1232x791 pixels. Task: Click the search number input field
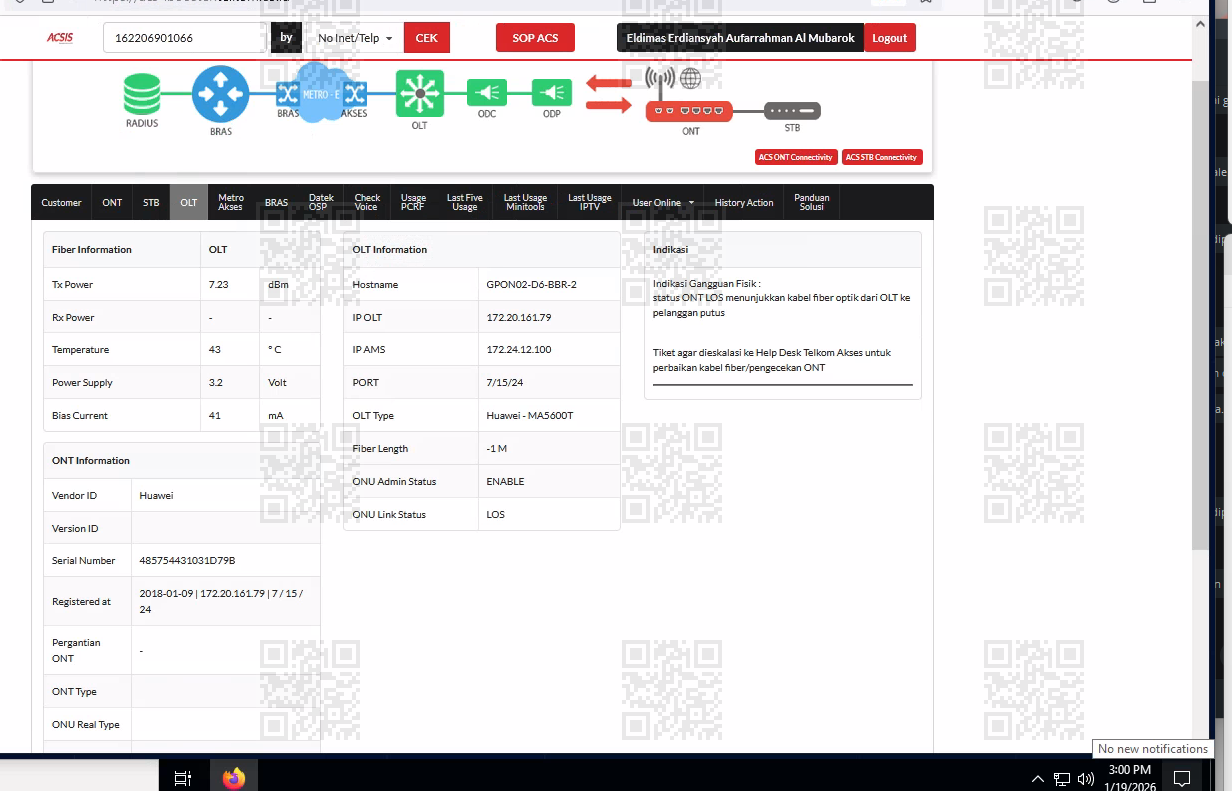[x=186, y=38]
